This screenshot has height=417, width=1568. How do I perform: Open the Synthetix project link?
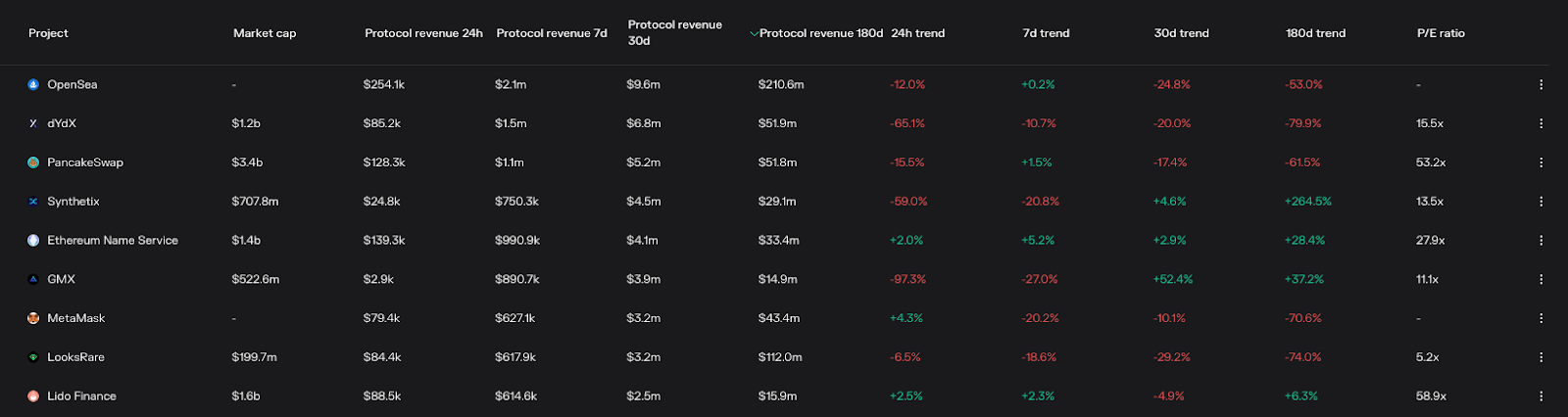tap(73, 202)
